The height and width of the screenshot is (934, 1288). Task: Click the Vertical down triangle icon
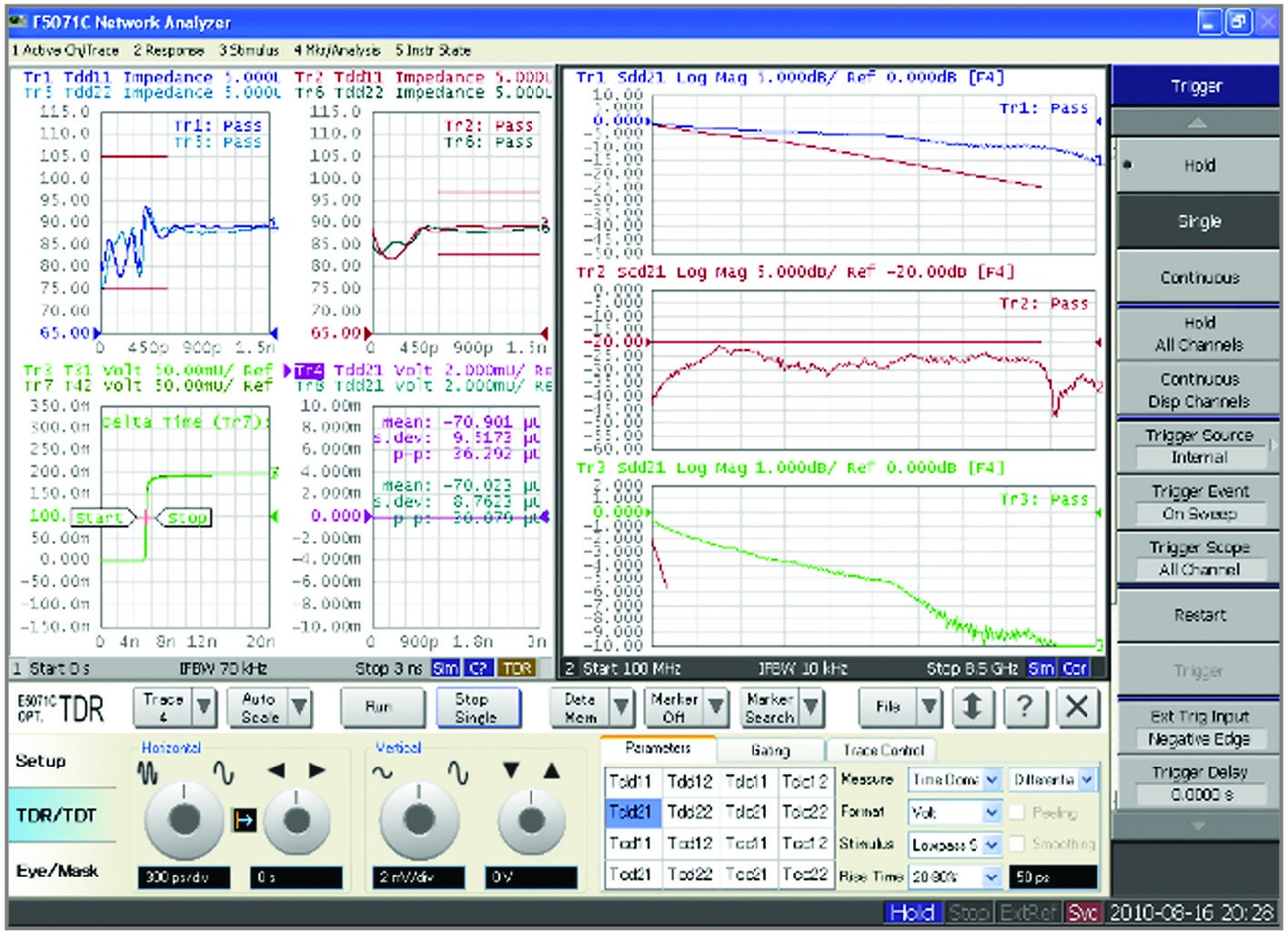(x=511, y=771)
